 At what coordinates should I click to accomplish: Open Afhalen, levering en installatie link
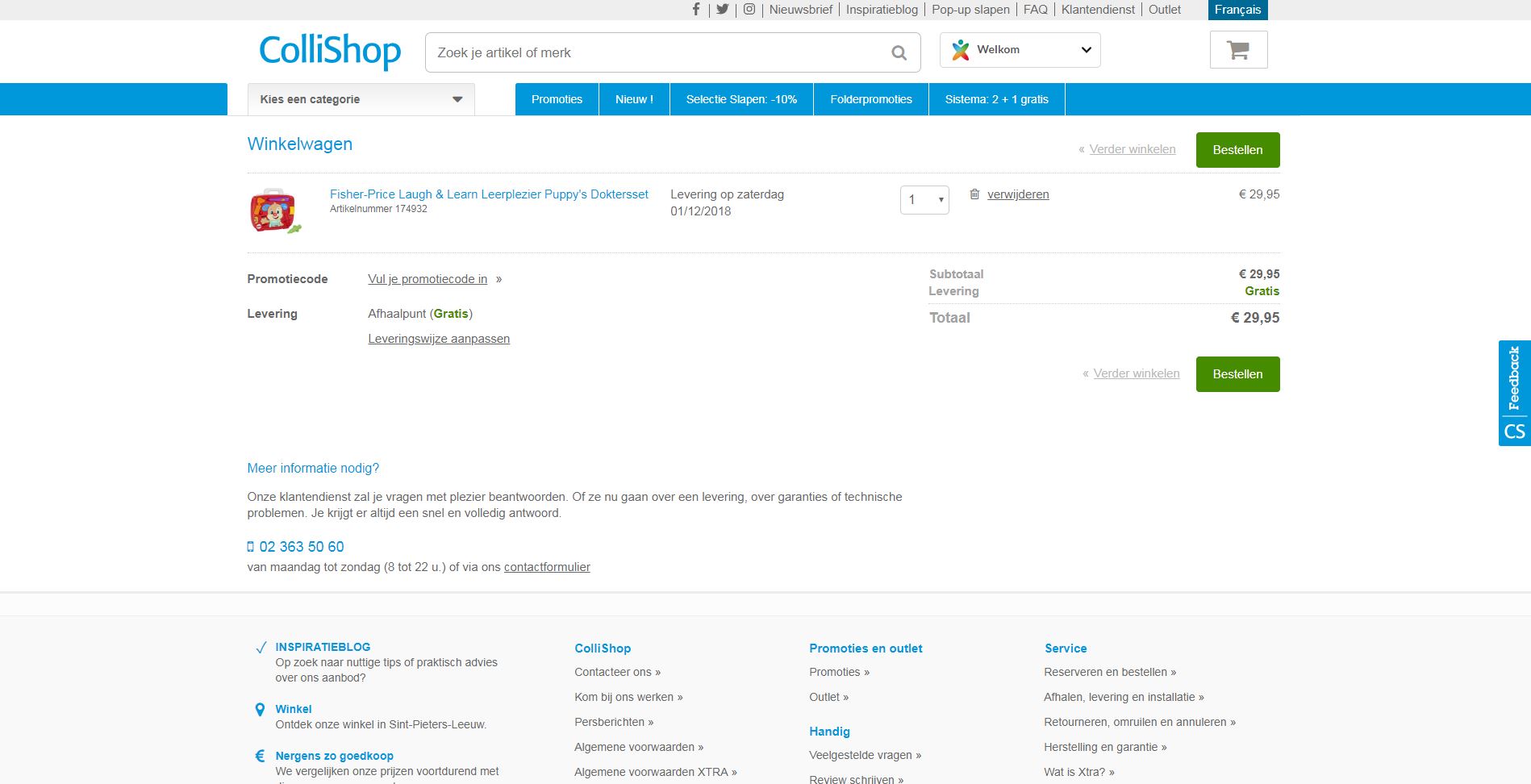coord(1124,697)
